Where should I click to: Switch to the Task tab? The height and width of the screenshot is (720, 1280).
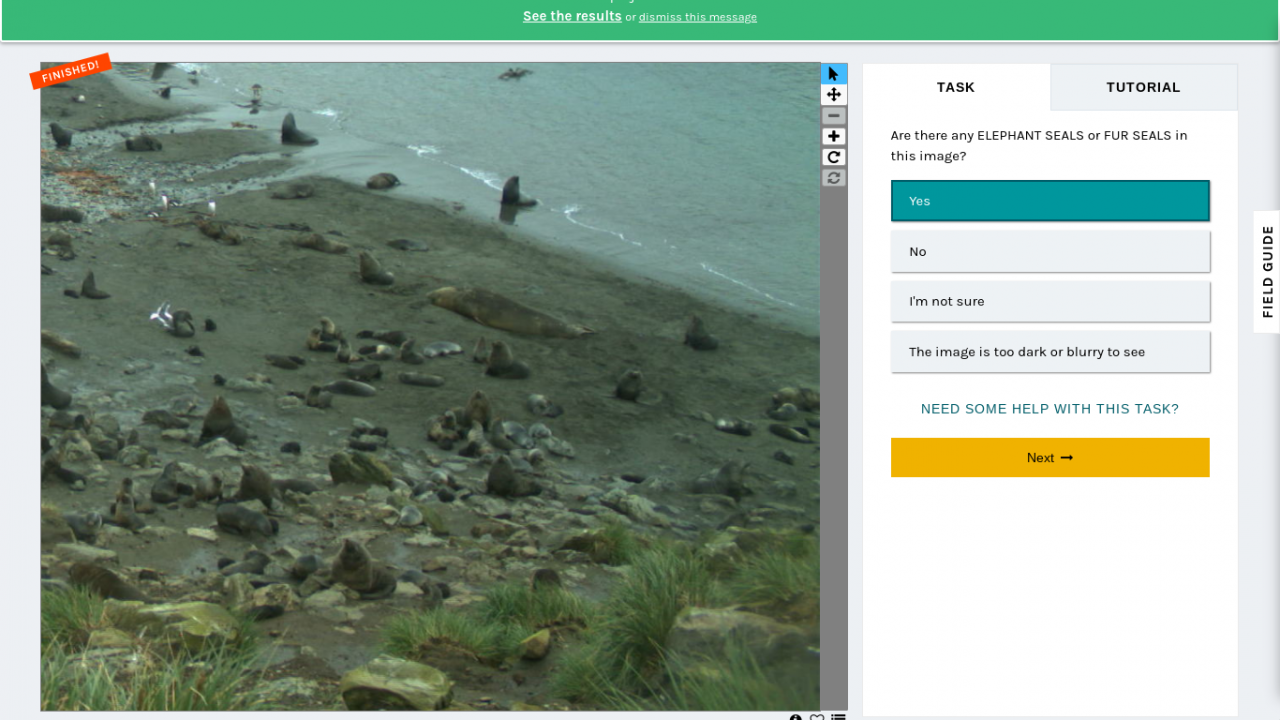tap(956, 87)
